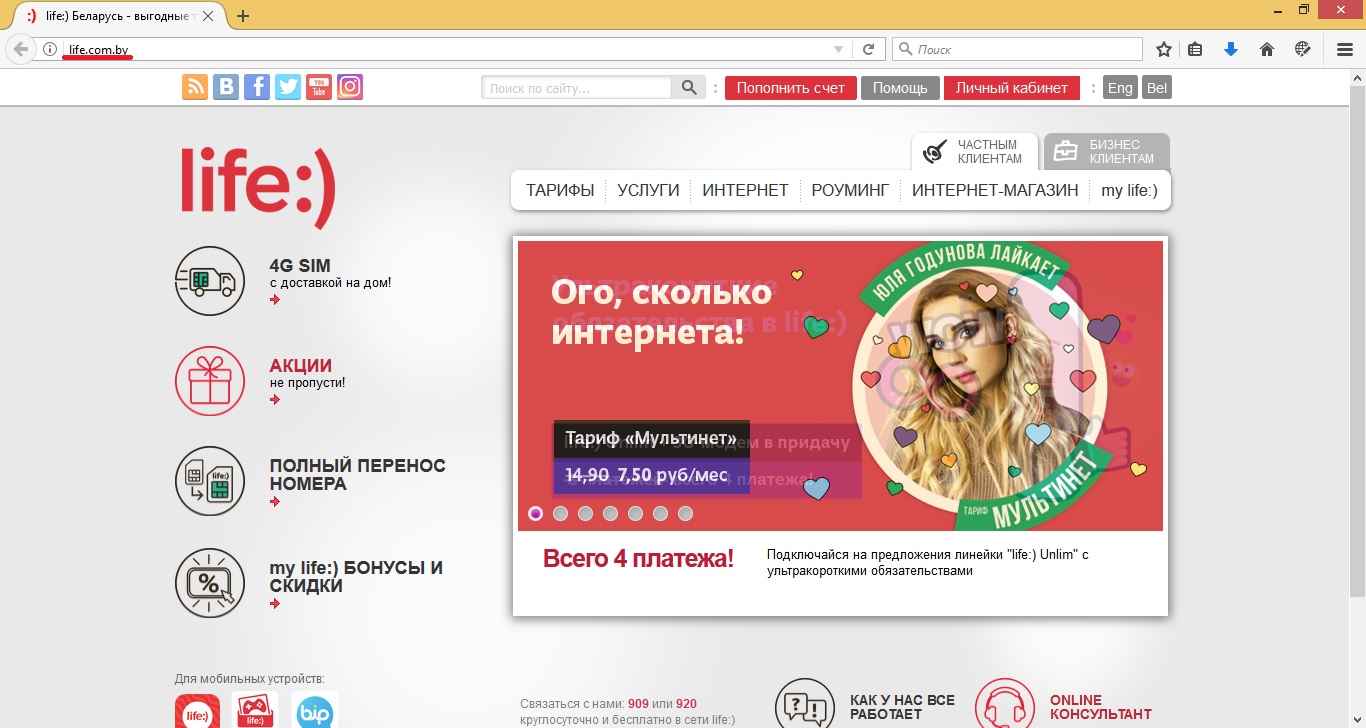Visit the Facebook page icon
The image size is (1366, 728).
(x=256, y=87)
